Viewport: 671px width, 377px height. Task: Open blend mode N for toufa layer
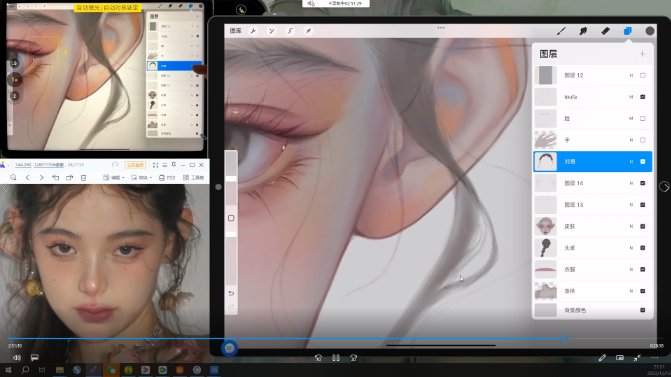tap(631, 97)
